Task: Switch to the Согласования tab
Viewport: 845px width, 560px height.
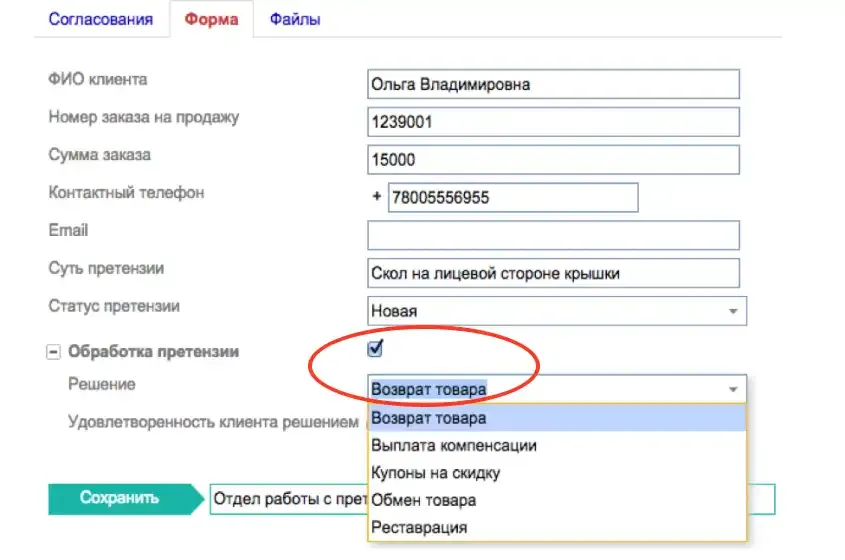Action: (101, 19)
